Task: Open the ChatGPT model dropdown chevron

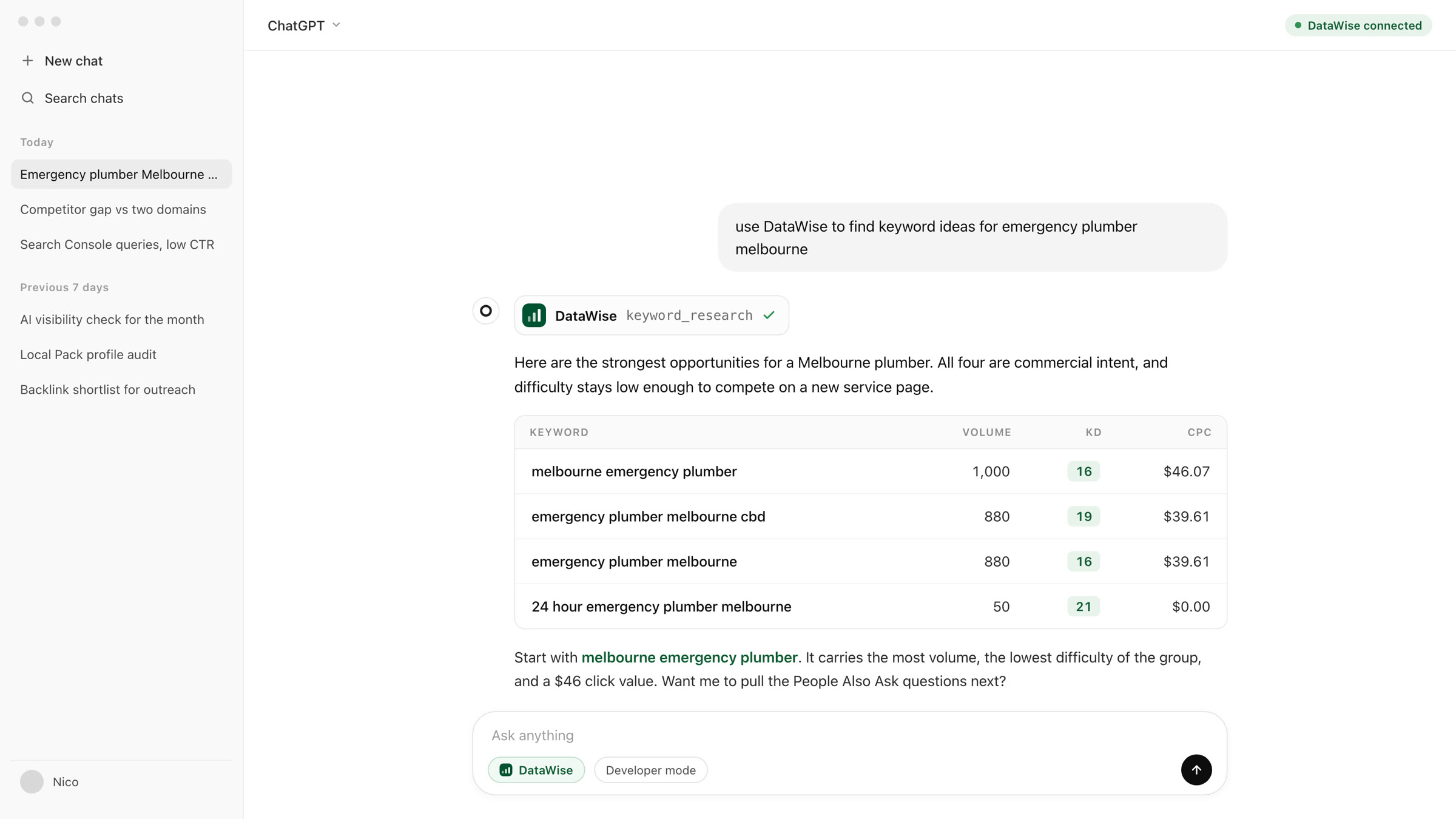Action: [336, 25]
